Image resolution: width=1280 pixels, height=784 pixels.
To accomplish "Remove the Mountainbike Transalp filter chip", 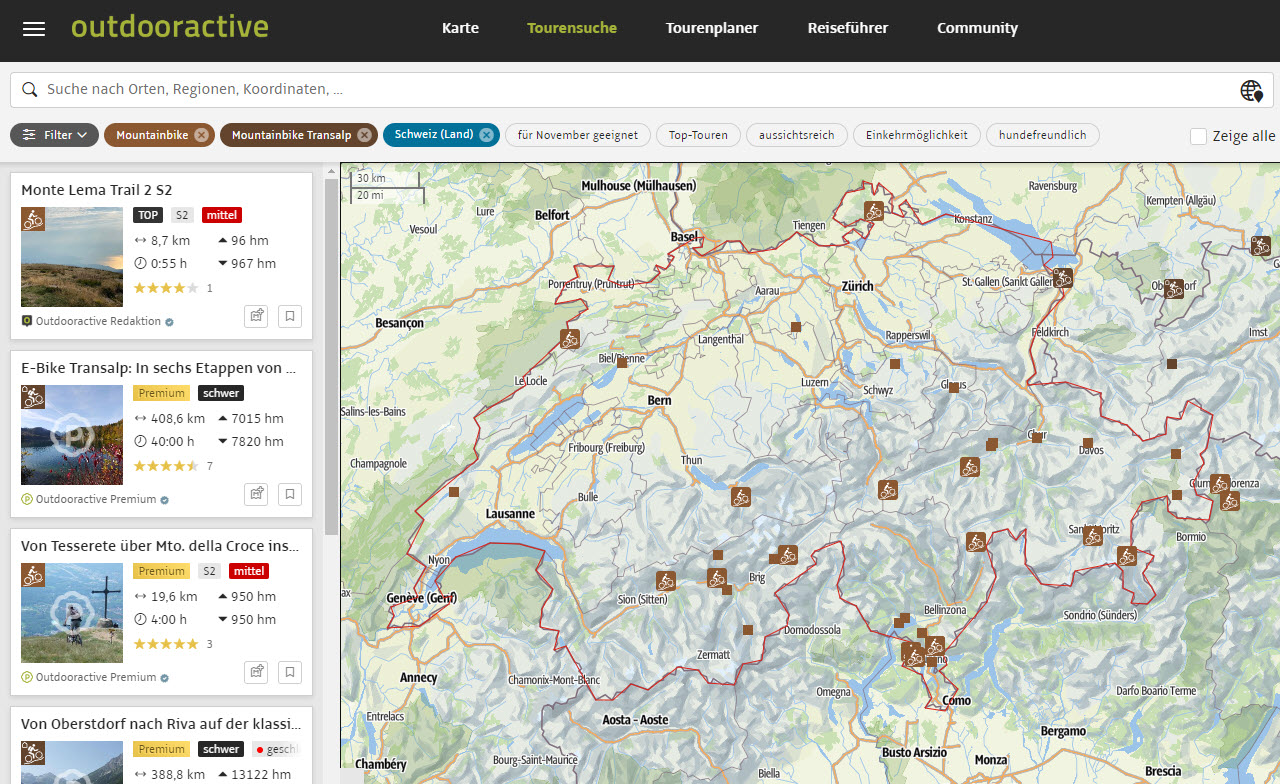I will 364,135.
